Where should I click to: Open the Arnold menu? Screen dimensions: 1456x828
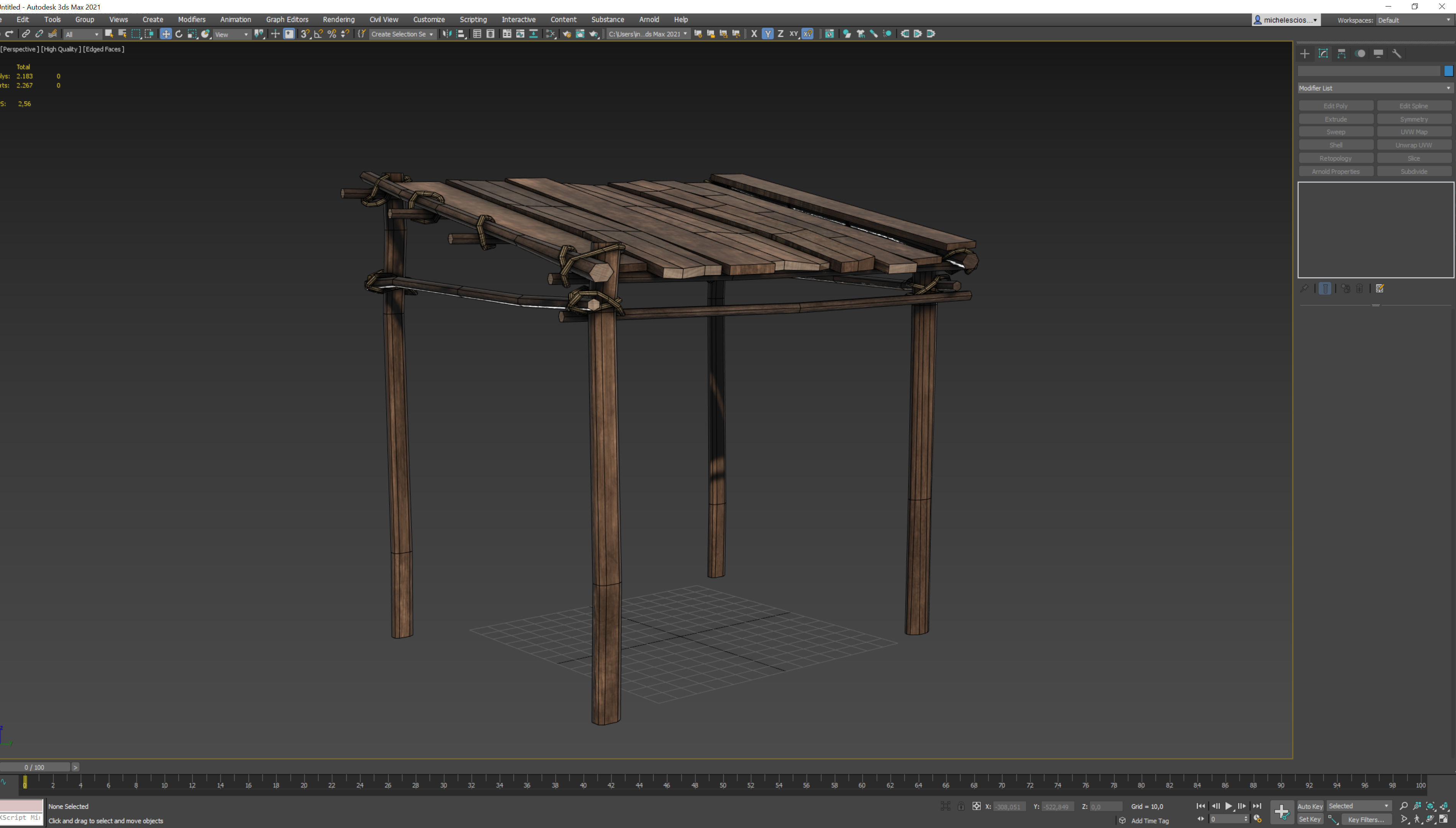click(648, 19)
